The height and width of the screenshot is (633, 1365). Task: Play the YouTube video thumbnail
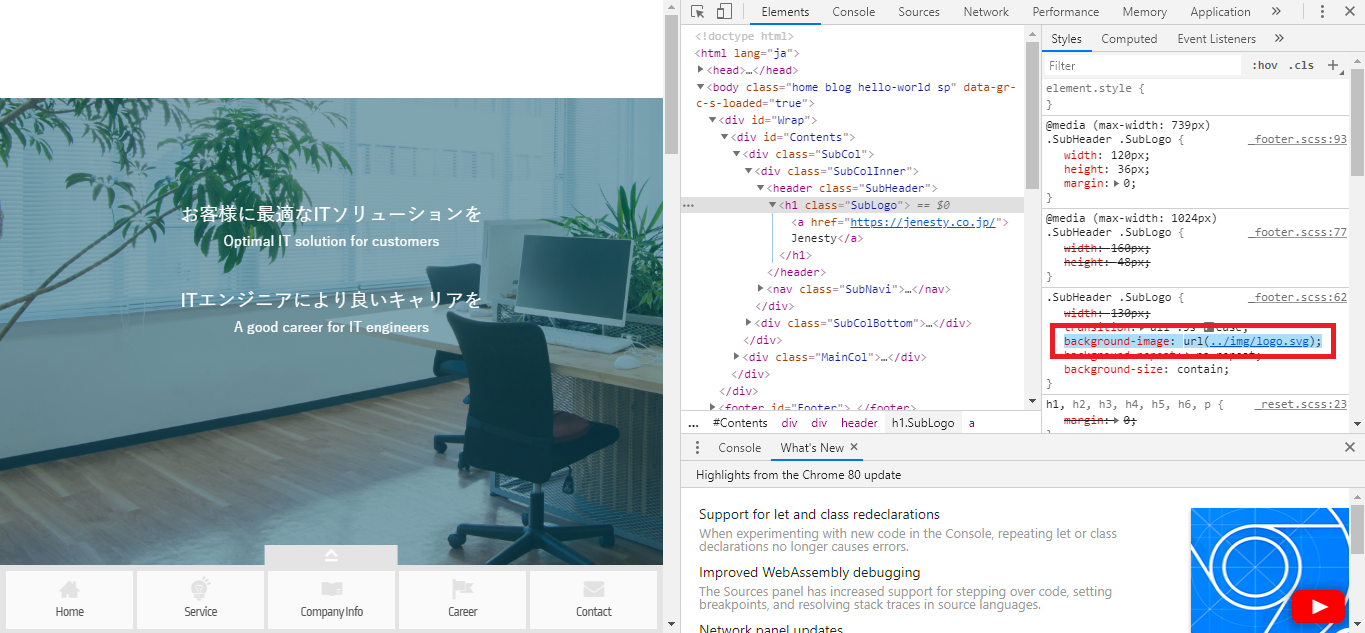(1317, 606)
